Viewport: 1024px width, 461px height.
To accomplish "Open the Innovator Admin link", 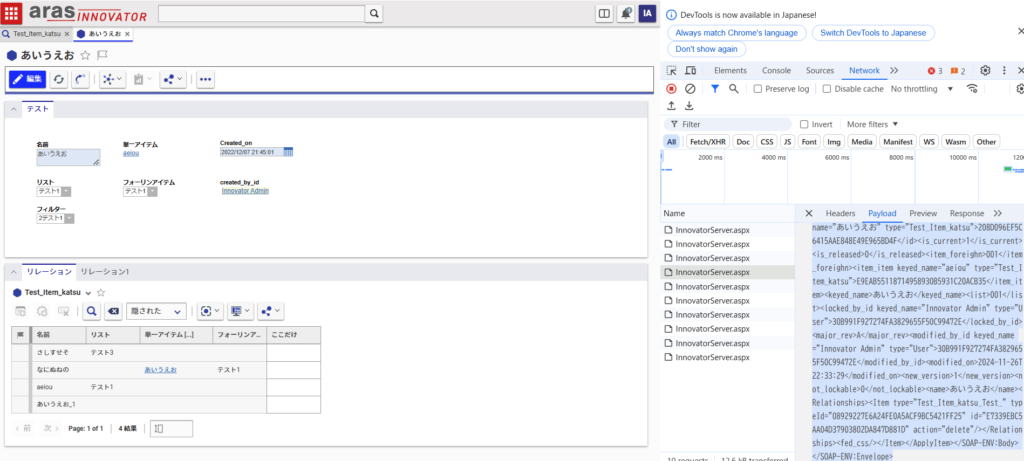I will tap(245, 190).
